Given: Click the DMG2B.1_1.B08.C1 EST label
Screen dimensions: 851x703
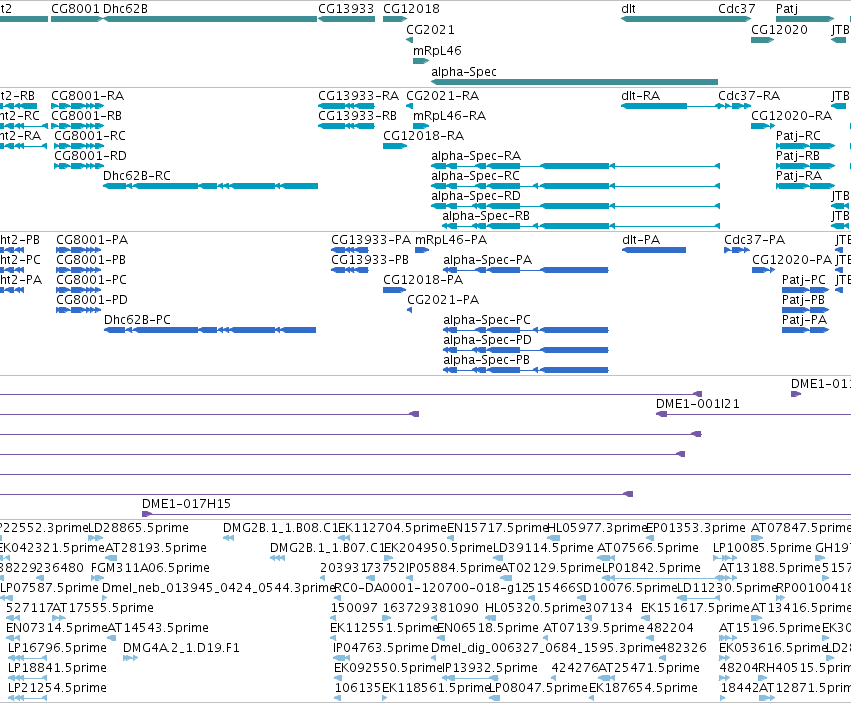Looking at the screenshot, I should click(x=281, y=528).
